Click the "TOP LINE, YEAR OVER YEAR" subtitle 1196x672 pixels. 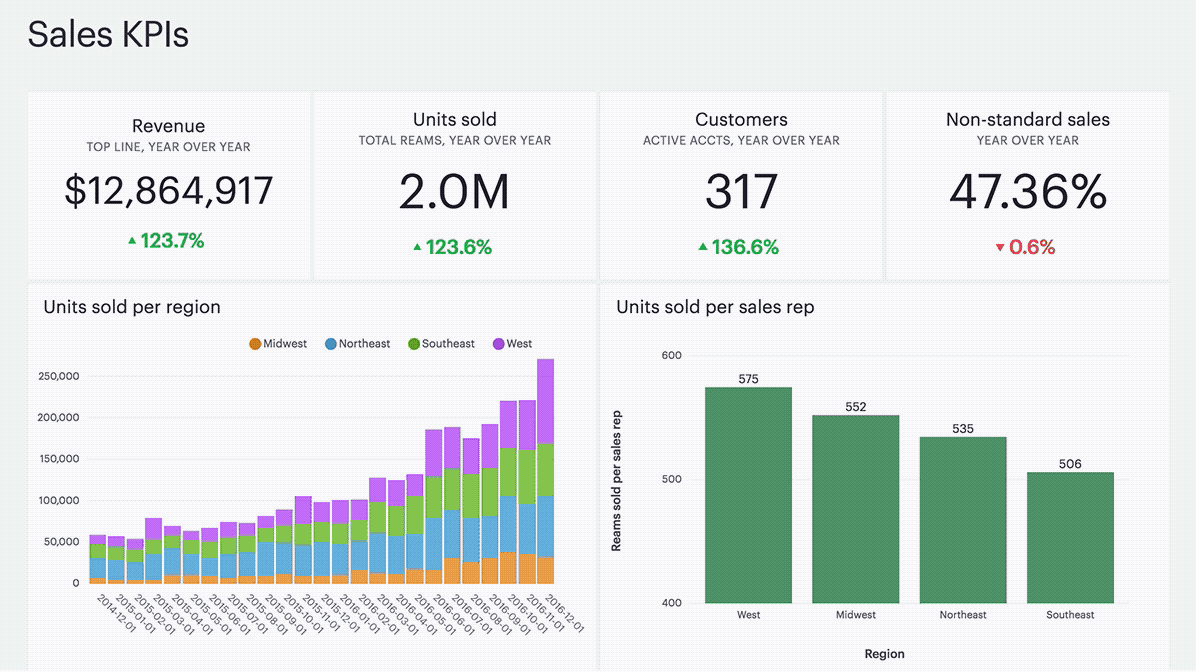[x=169, y=147]
